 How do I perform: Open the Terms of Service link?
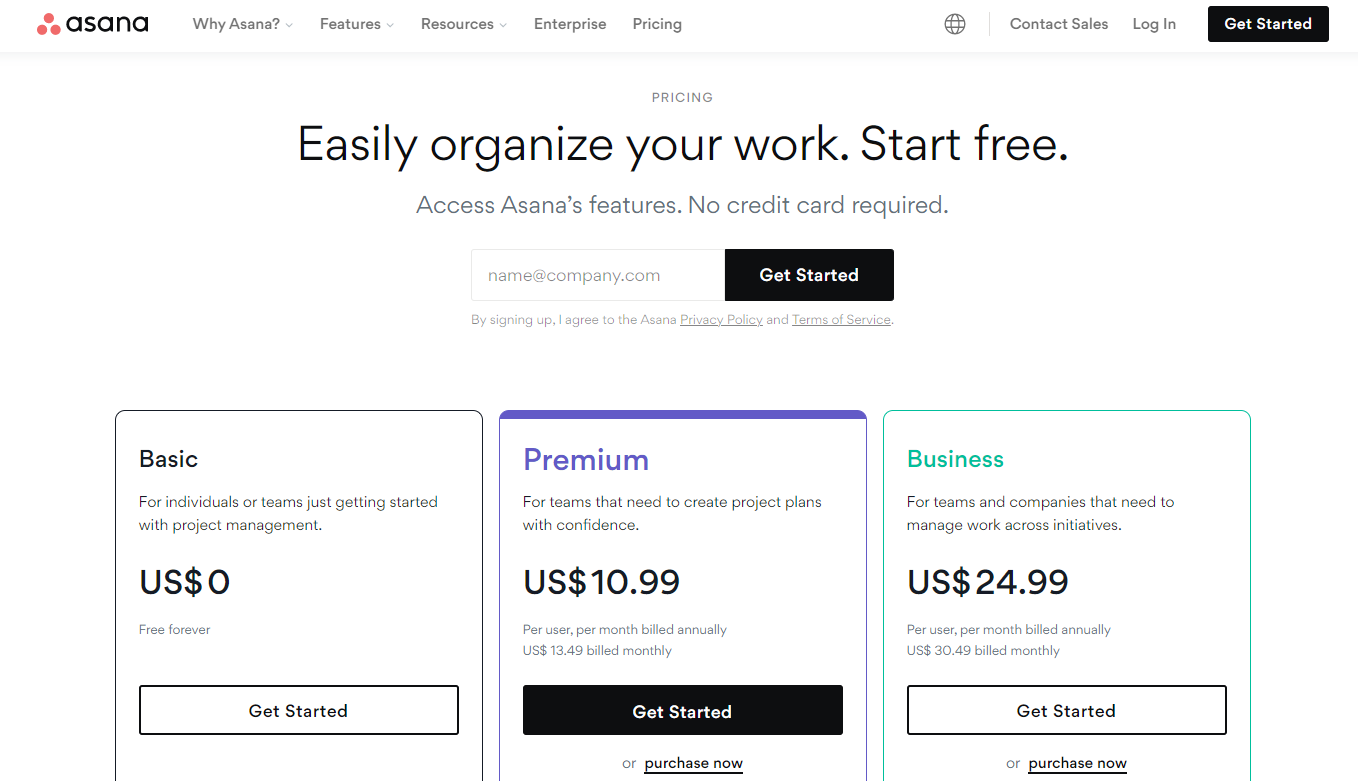click(841, 320)
